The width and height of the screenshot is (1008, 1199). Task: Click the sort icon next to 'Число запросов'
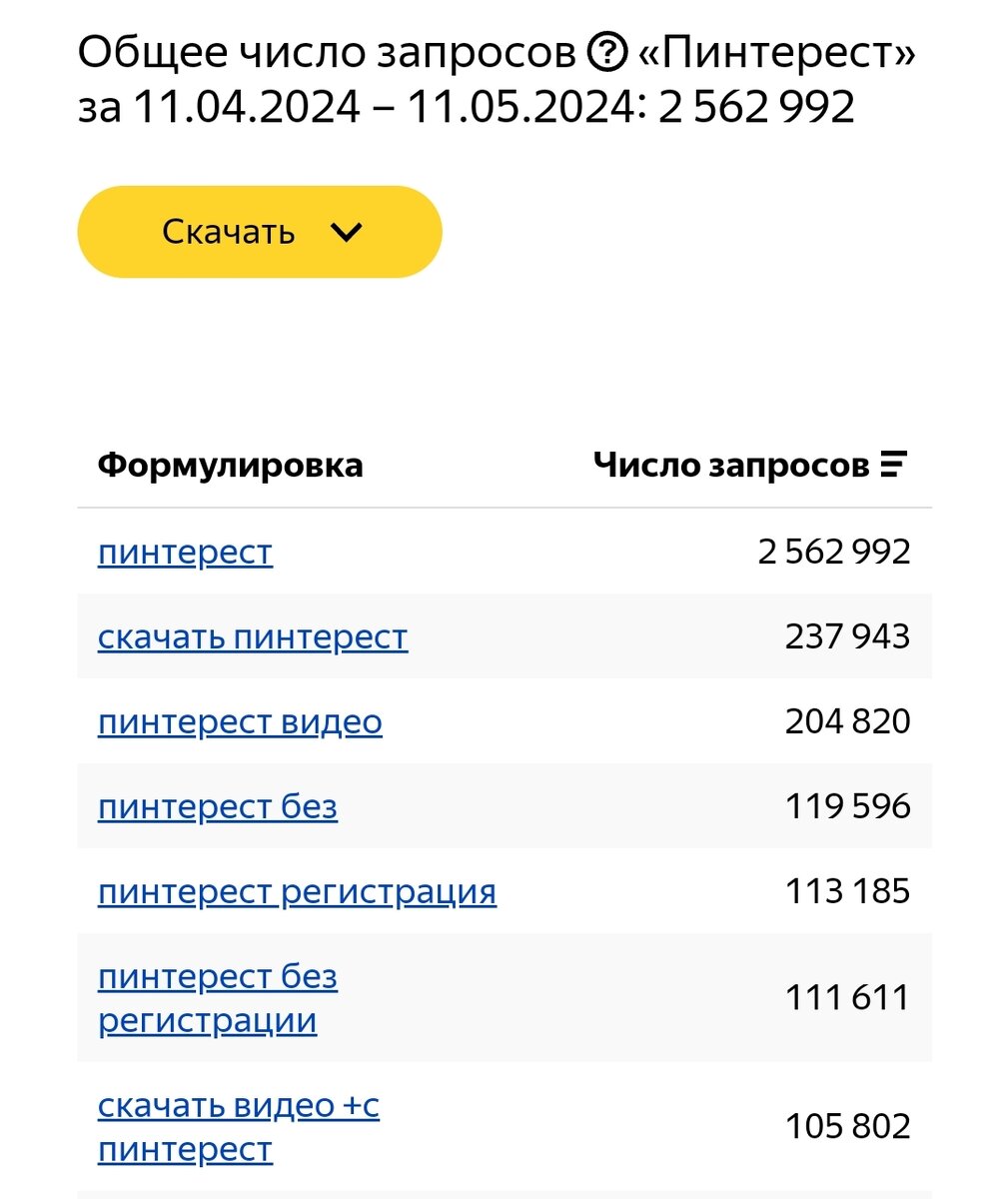pos(892,462)
